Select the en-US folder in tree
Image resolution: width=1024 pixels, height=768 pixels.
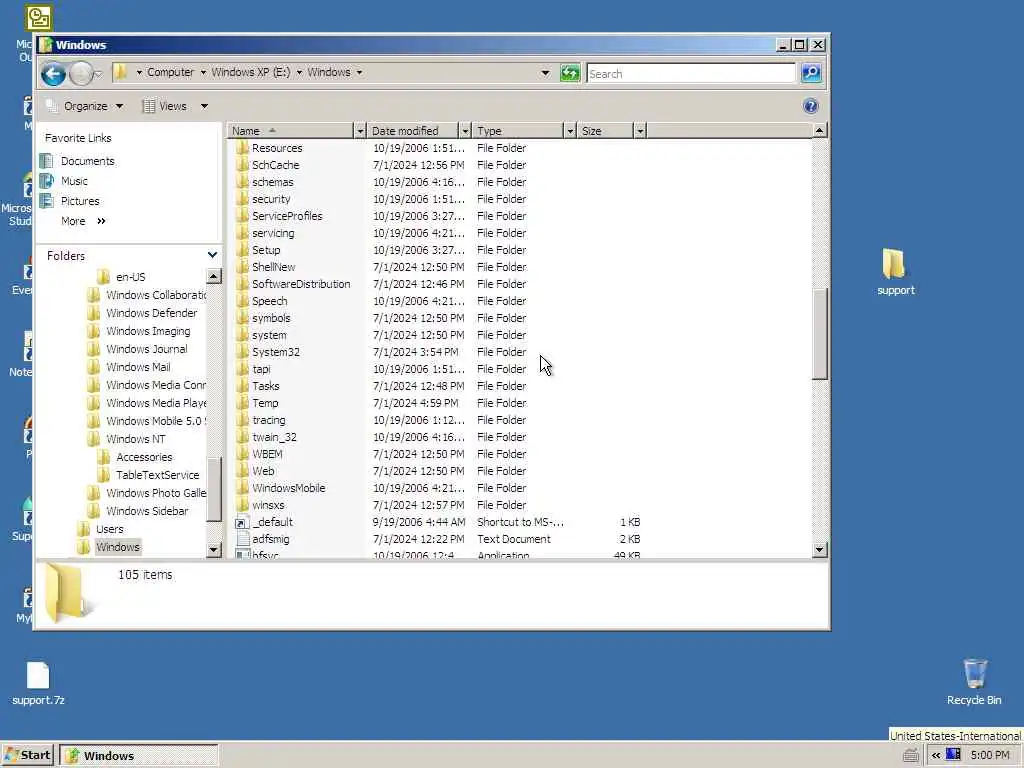point(131,277)
